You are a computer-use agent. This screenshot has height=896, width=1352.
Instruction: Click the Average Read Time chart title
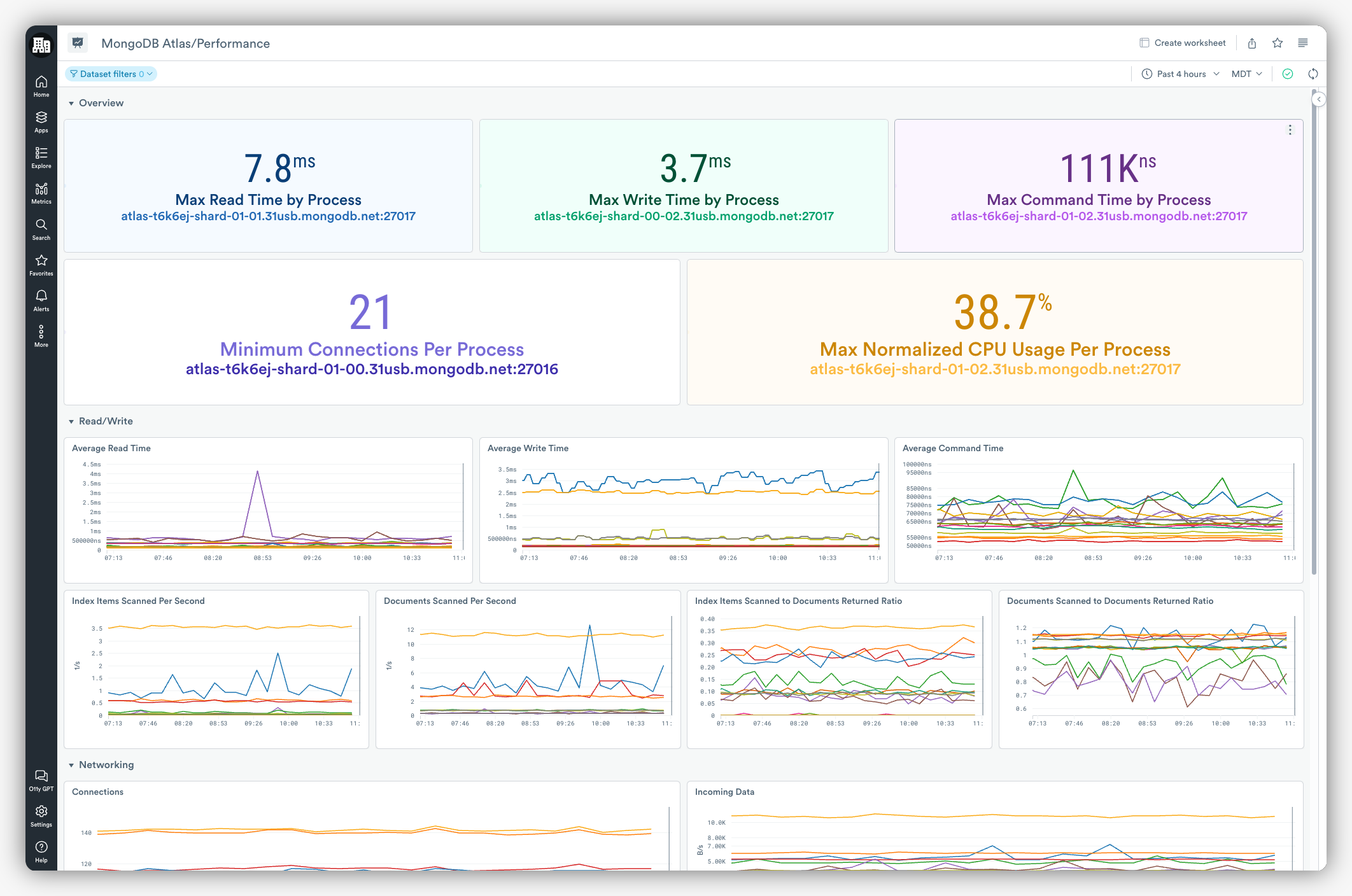point(111,448)
